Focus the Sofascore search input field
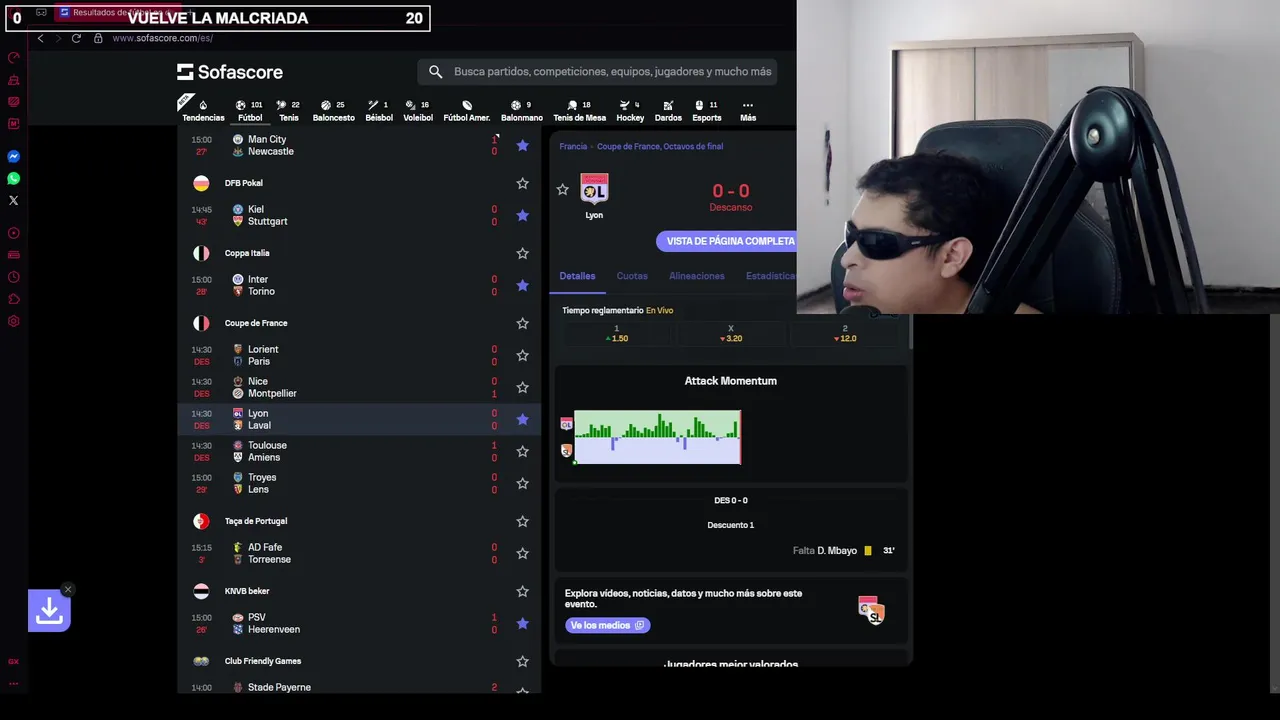The width and height of the screenshot is (1280, 720). click(x=612, y=72)
